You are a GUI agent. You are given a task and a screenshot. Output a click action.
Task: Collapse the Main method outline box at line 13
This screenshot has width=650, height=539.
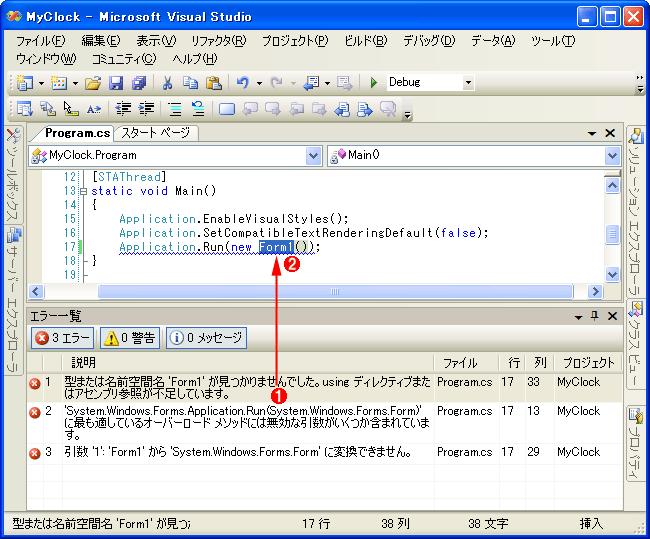pos(83,192)
